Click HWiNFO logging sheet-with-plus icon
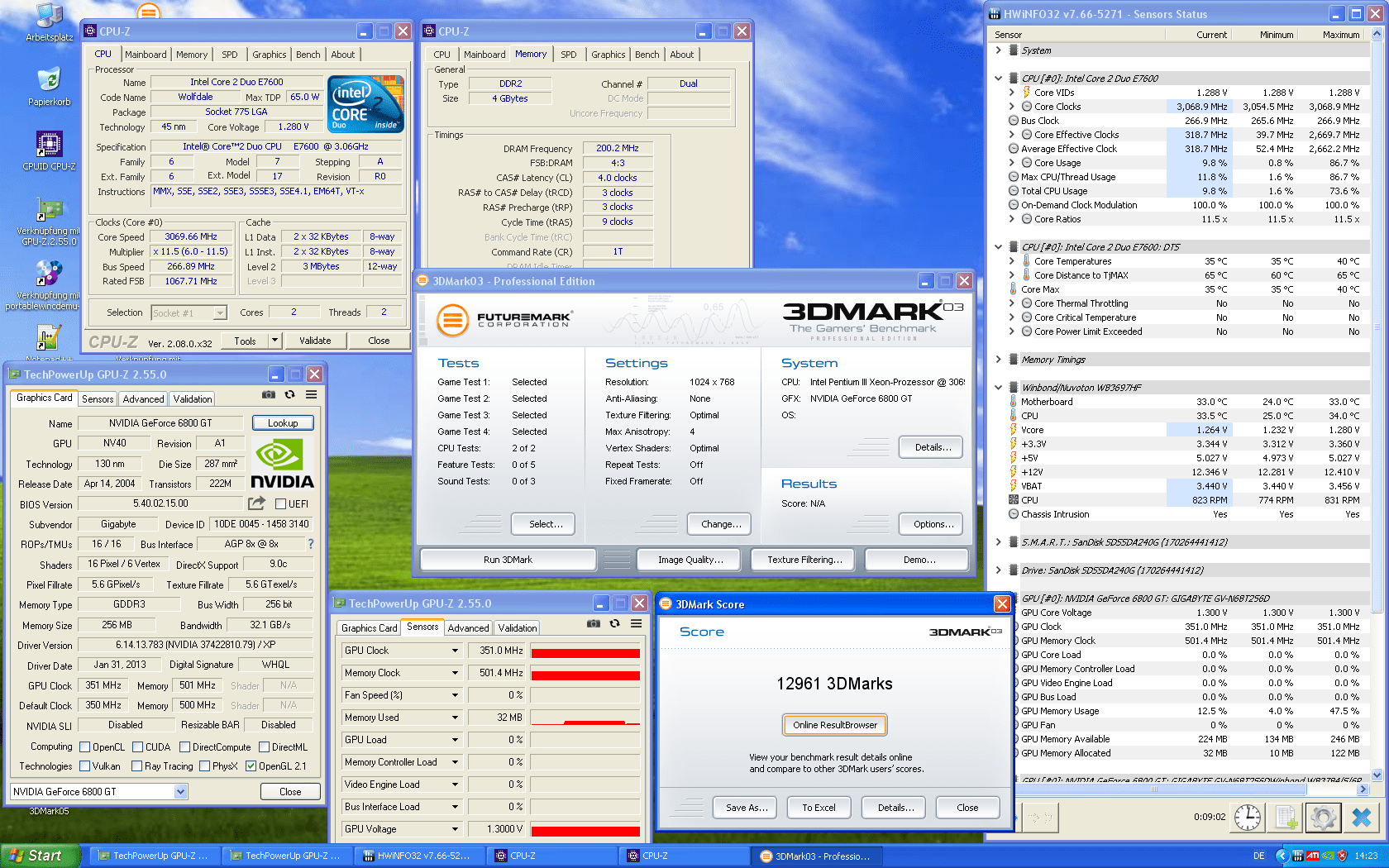The image size is (1389, 868). 1286,818
